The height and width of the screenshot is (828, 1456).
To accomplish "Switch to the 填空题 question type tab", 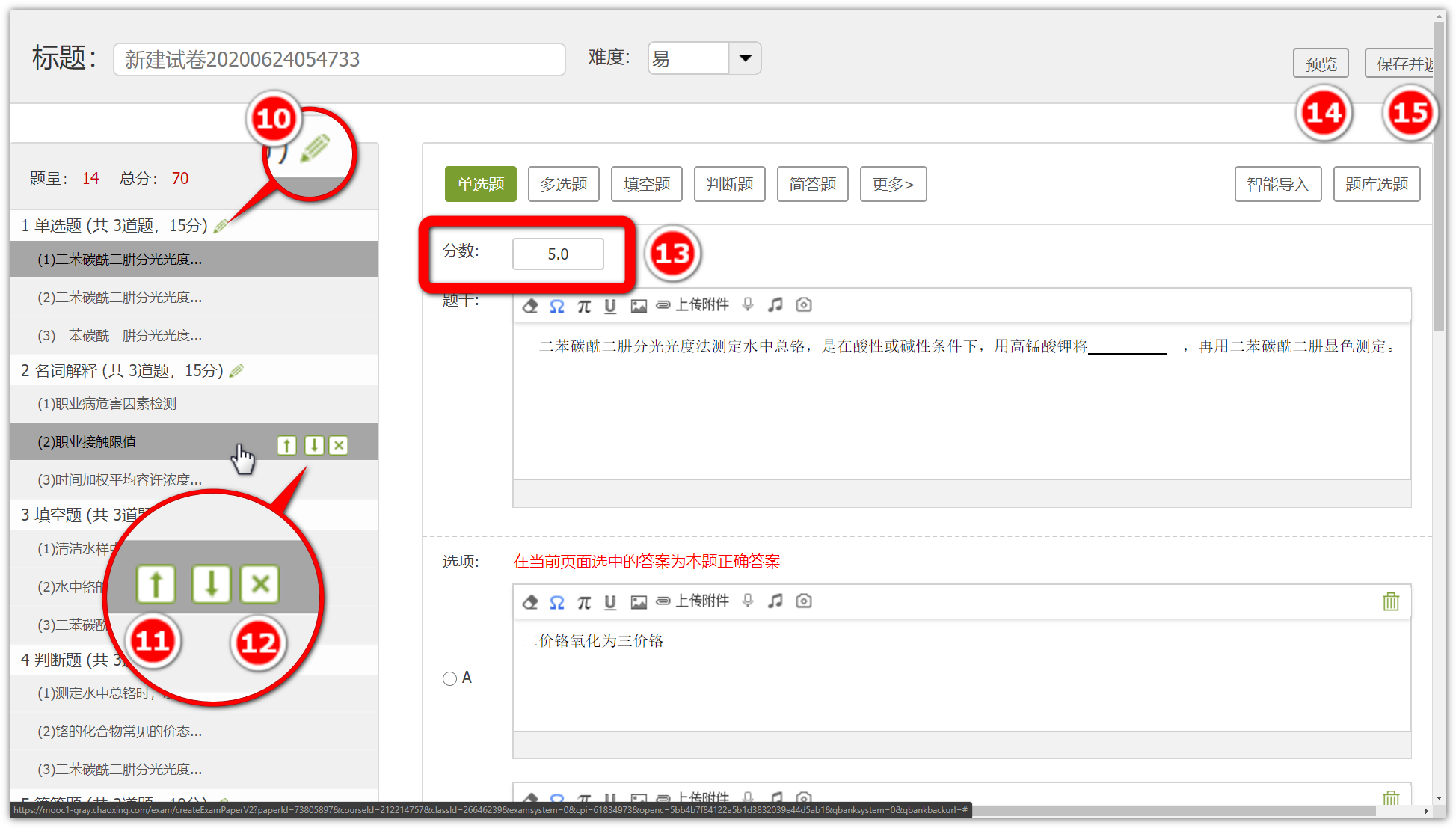I will coord(647,184).
